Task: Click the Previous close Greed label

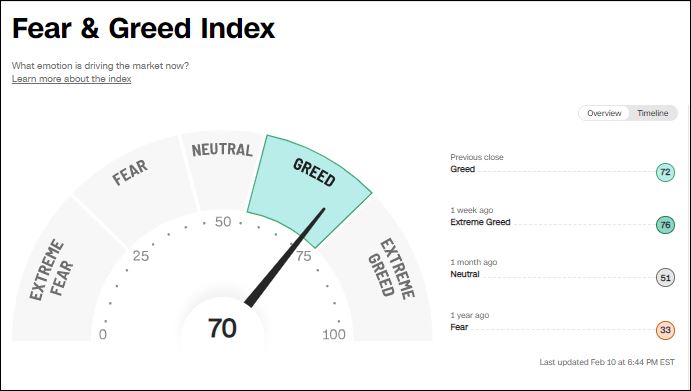Action: (x=463, y=169)
